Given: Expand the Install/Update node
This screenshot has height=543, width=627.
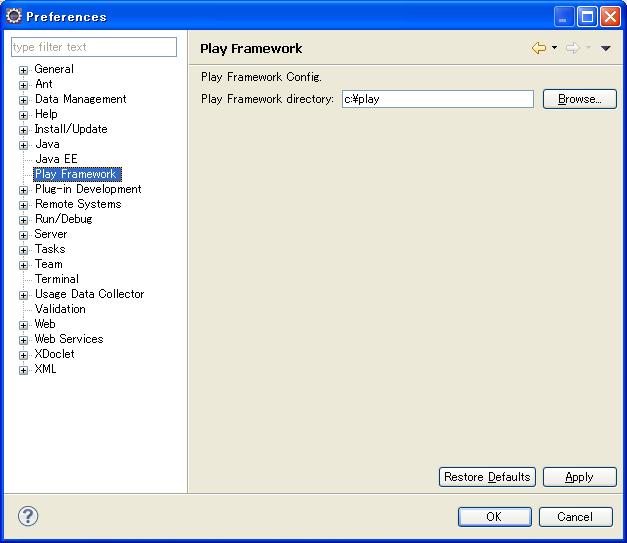Looking at the screenshot, I should coord(24,130).
